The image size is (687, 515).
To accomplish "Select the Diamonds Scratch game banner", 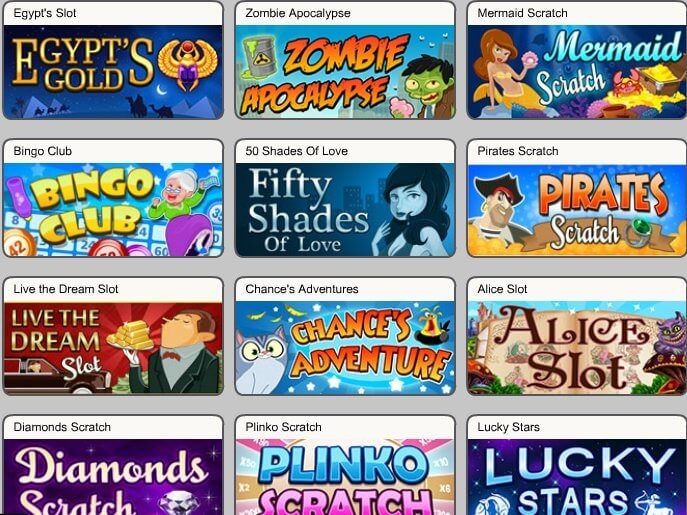I will click(113, 477).
